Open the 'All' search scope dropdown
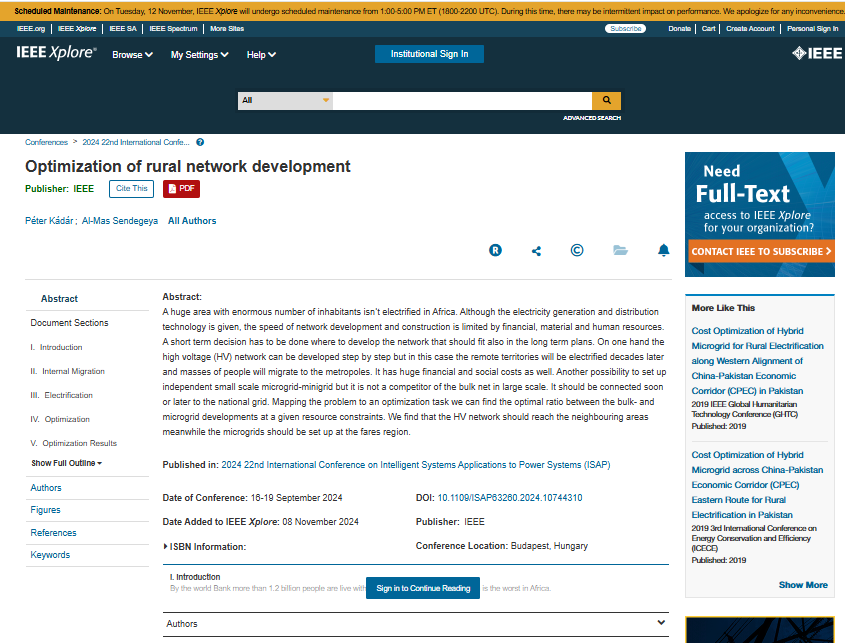Screen dimensions: 845x643 (x=285, y=100)
